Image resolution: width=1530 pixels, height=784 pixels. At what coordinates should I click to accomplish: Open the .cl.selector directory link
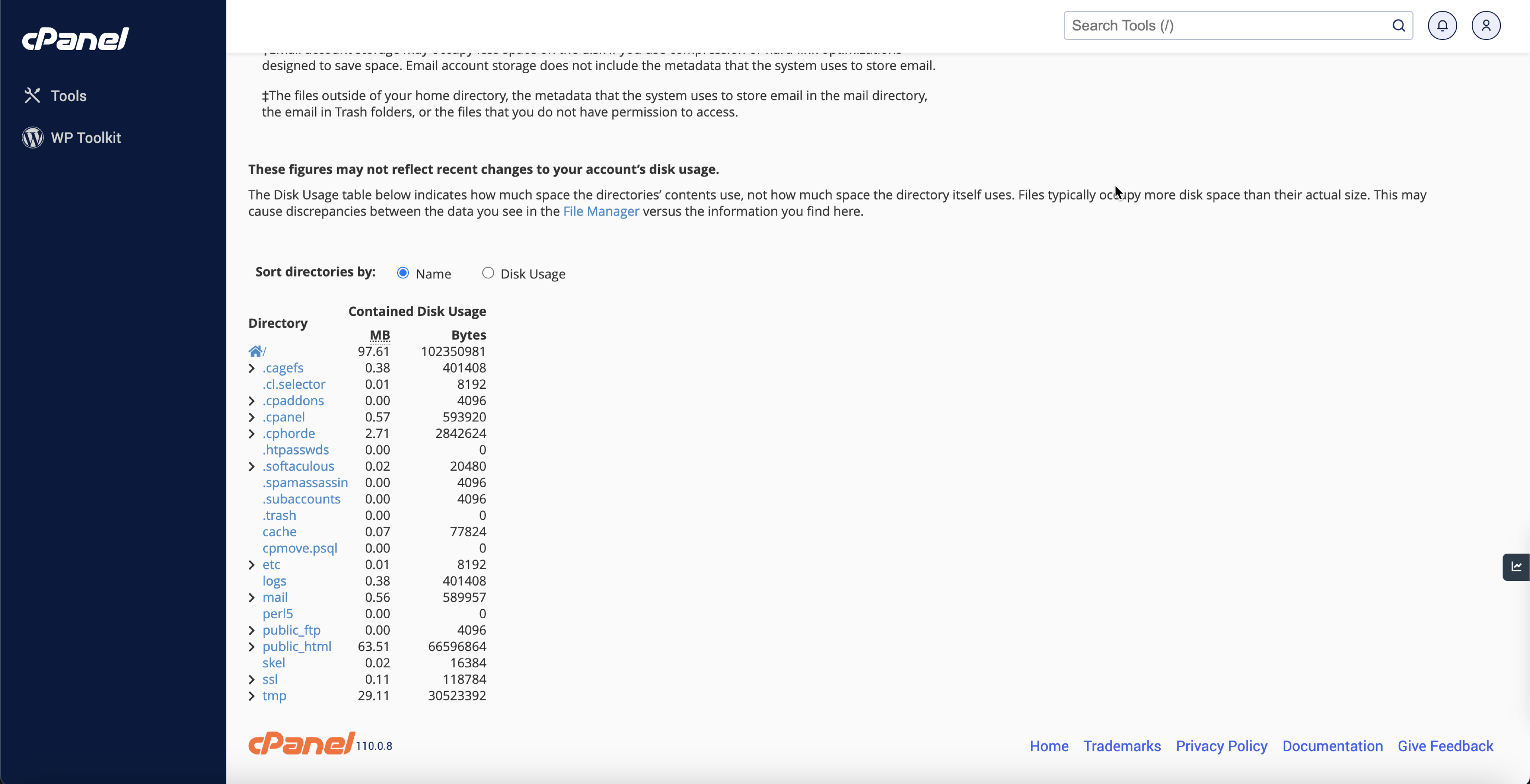pos(294,384)
